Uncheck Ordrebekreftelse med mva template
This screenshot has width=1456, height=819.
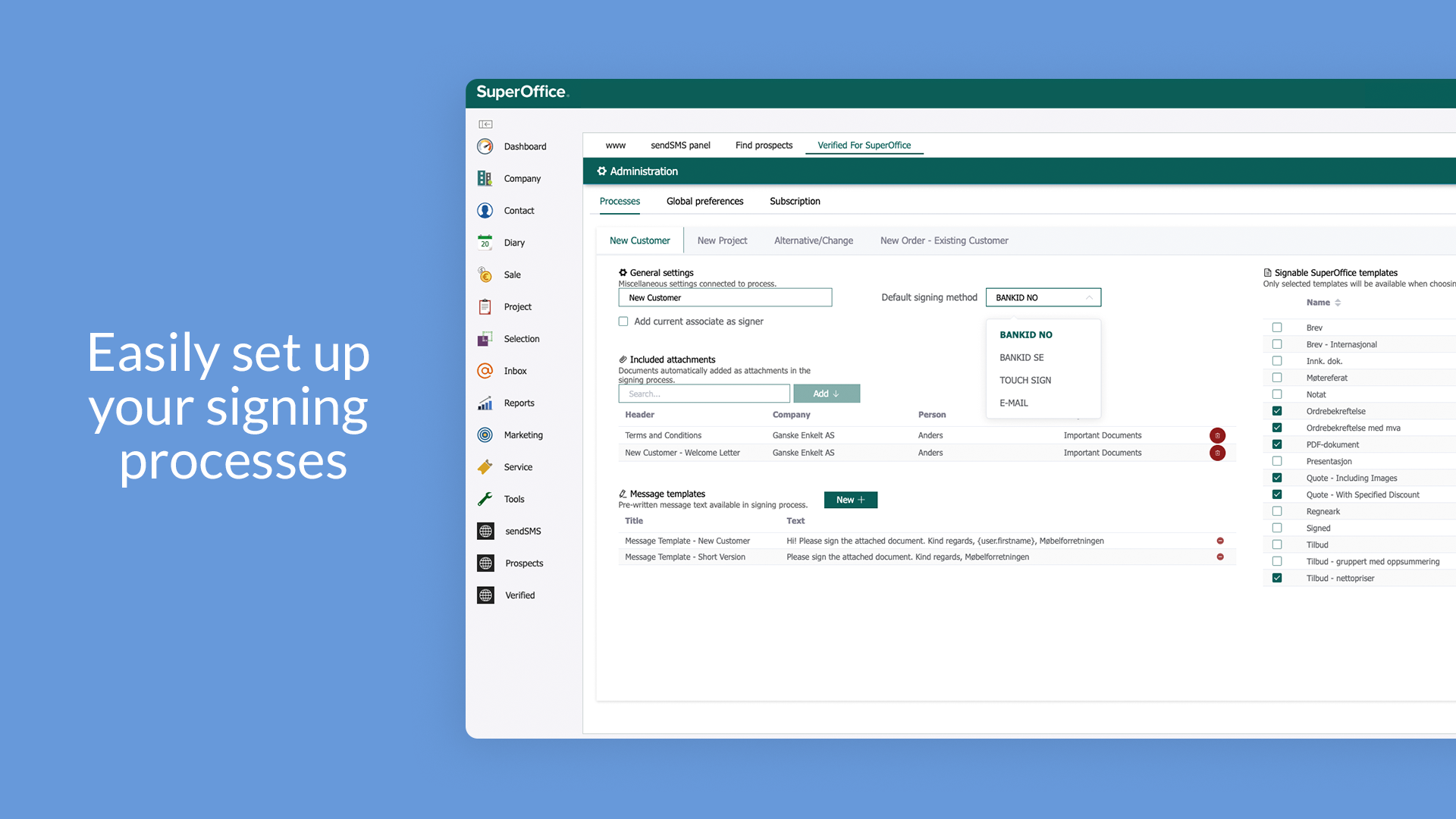tap(1277, 428)
